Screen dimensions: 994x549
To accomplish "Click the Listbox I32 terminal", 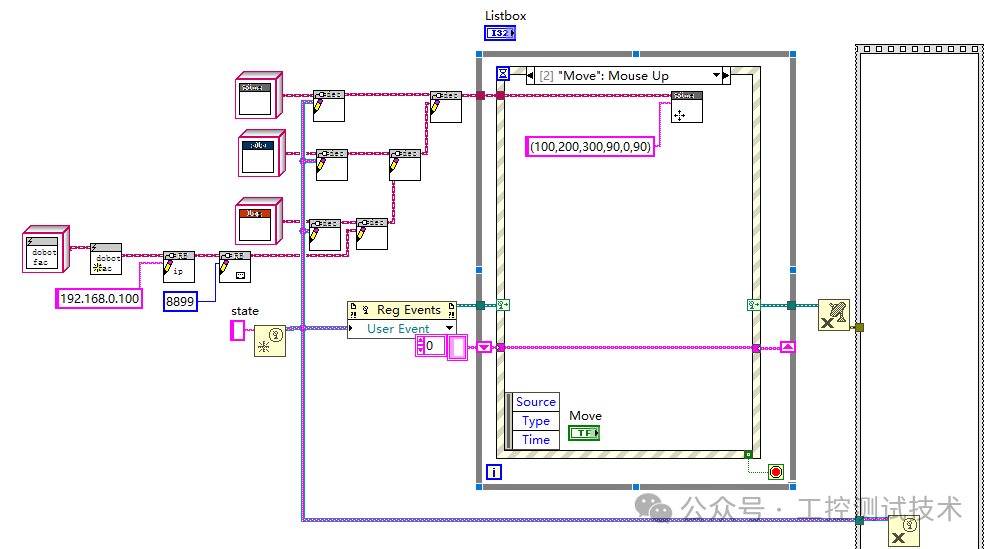I will [500, 33].
